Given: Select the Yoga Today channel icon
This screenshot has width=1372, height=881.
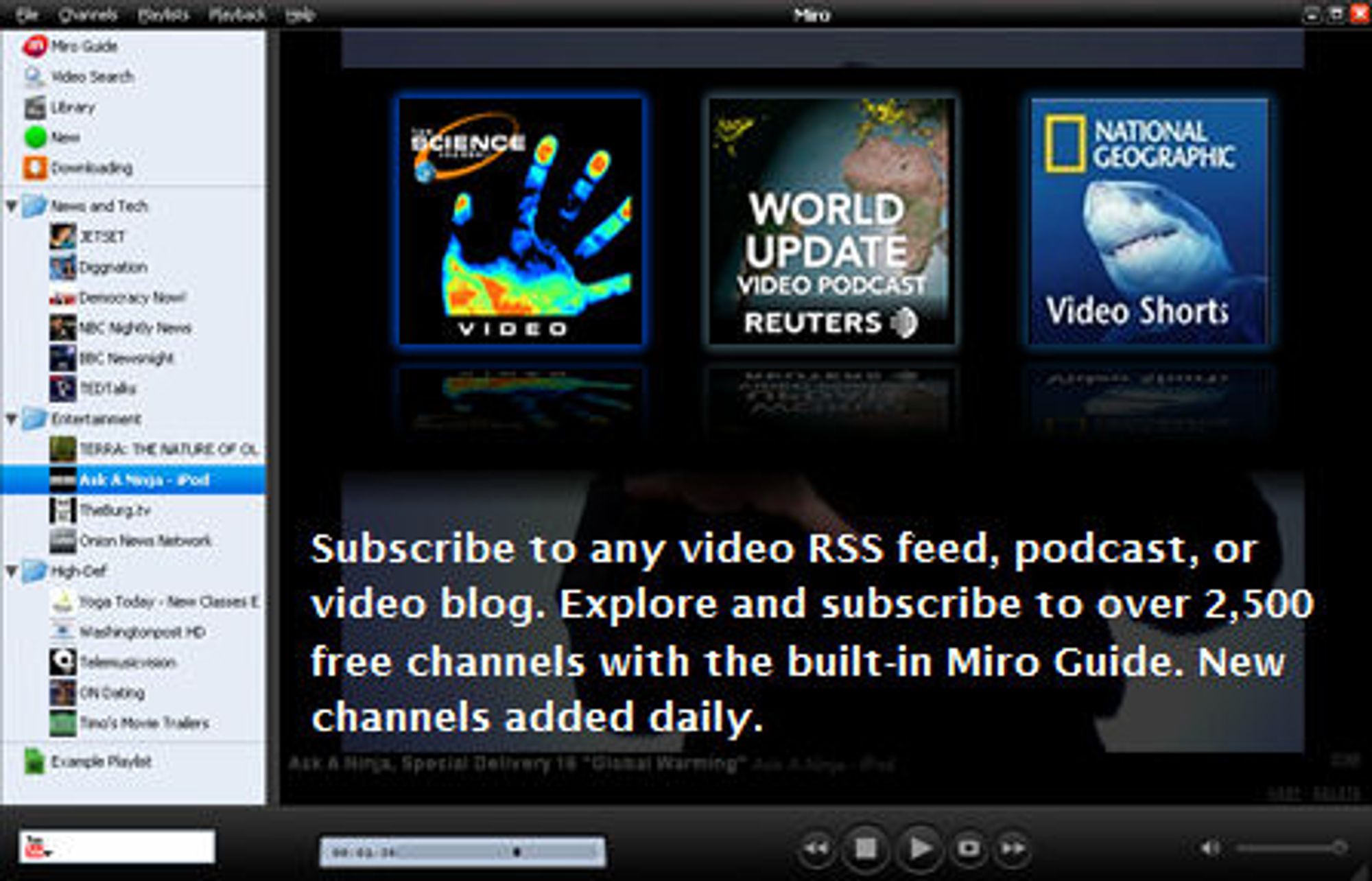Looking at the screenshot, I should click(x=62, y=602).
